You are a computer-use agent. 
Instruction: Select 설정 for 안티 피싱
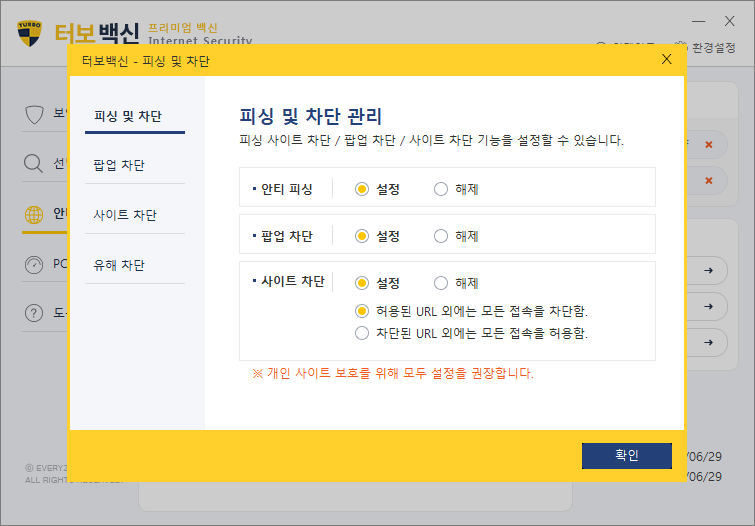[362, 188]
